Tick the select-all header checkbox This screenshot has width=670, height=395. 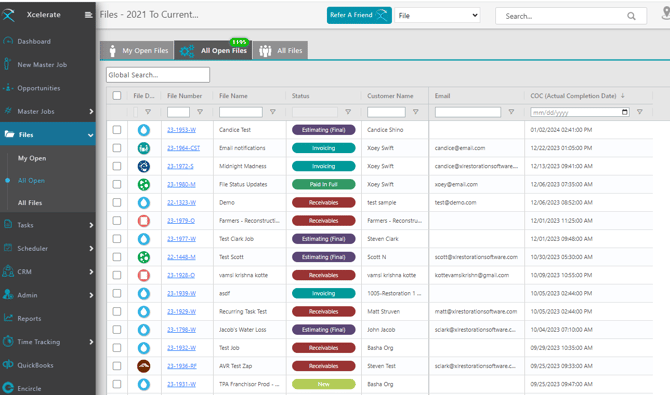pyautogui.click(x=117, y=96)
